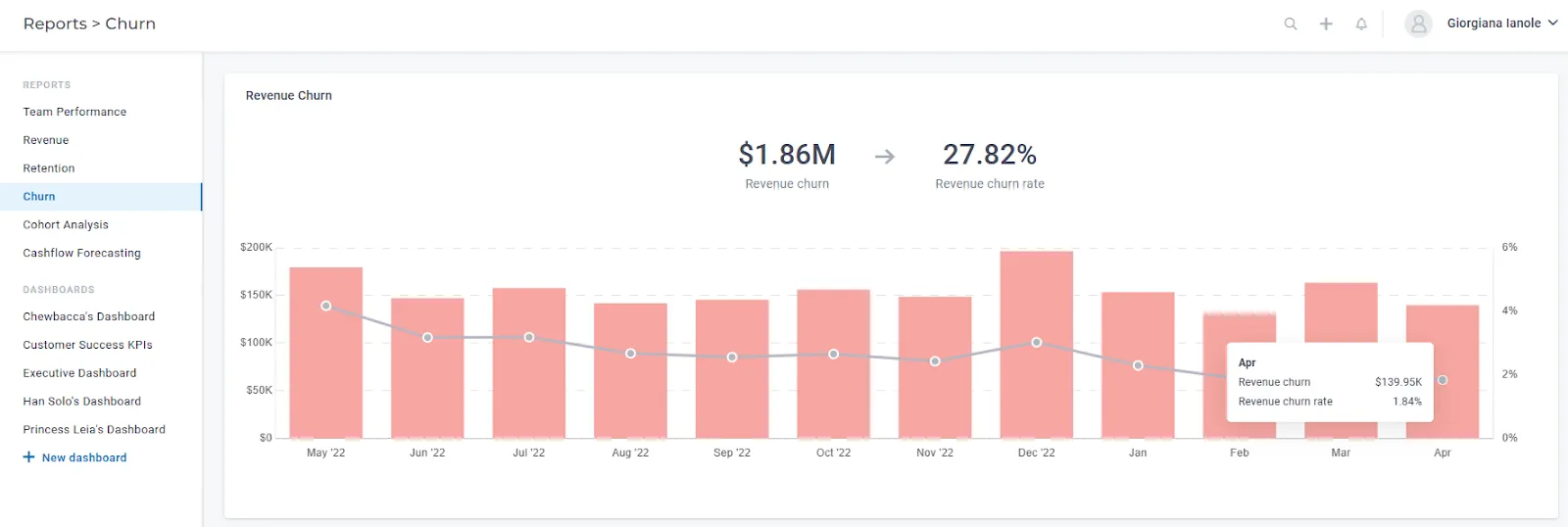This screenshot has width=1568, height=527.
Task: Click the Jan churn bar
Action: [1138, 365]
